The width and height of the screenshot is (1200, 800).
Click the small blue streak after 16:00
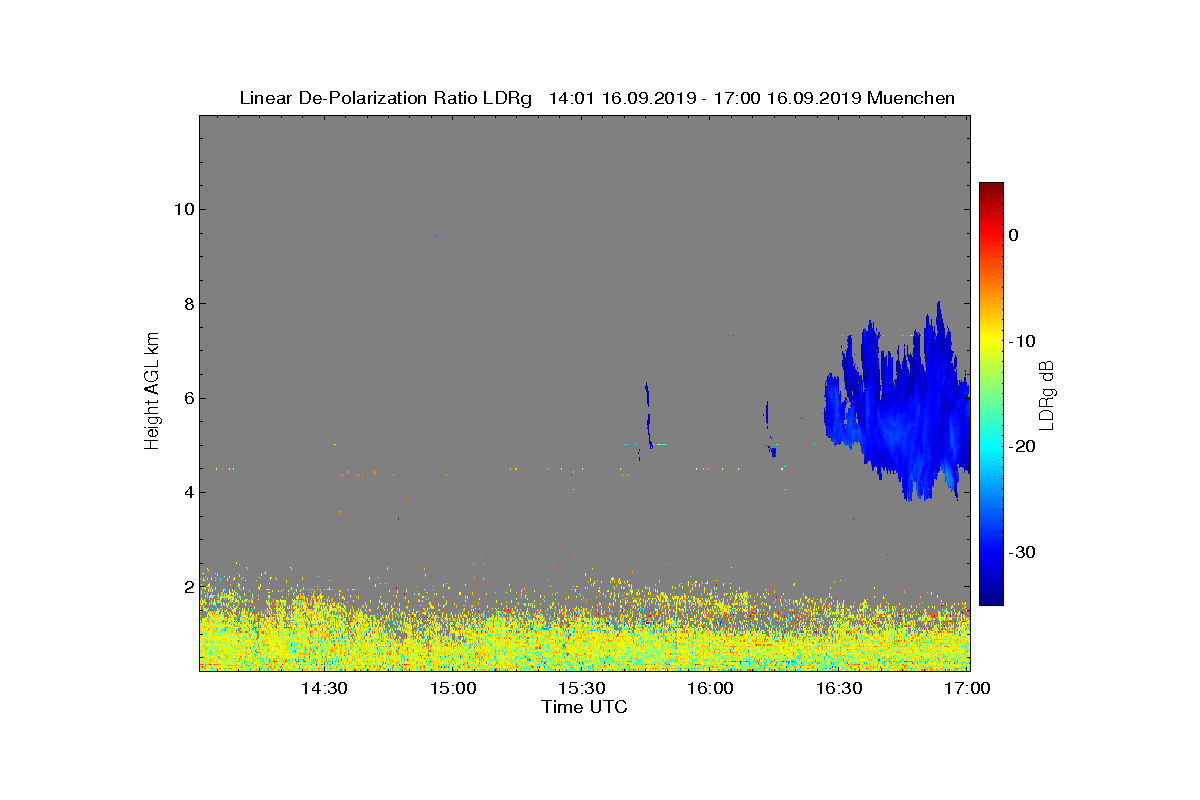(769, 430)
